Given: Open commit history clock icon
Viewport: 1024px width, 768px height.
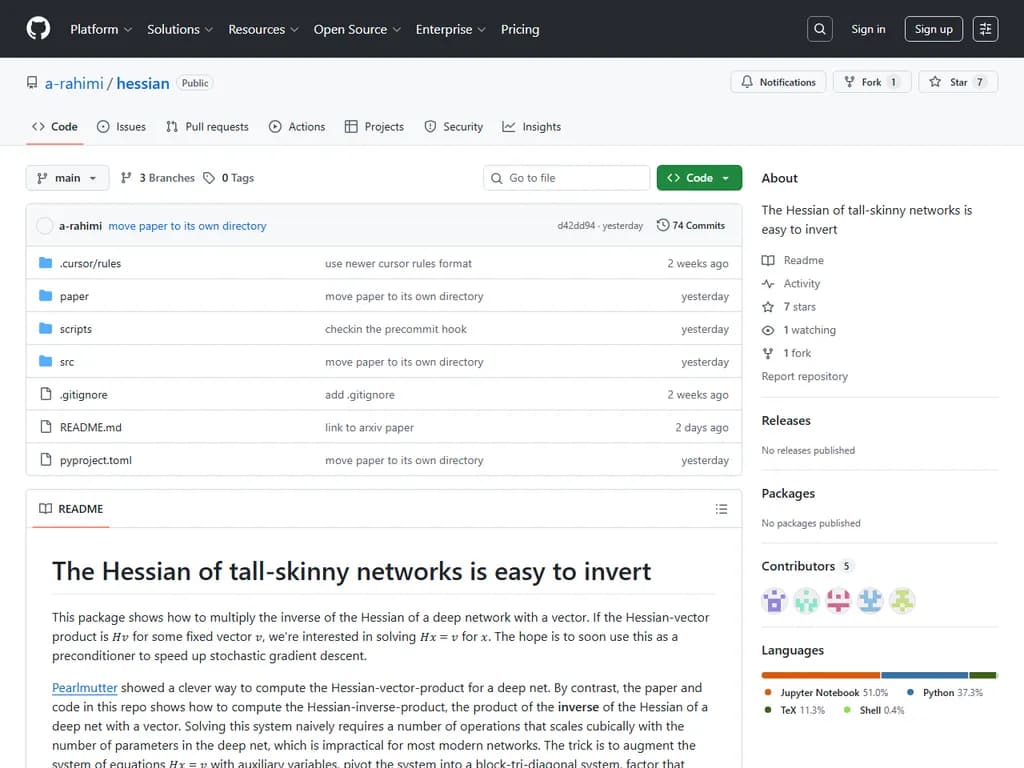Looking at the screenshot, I should (663, 226).
